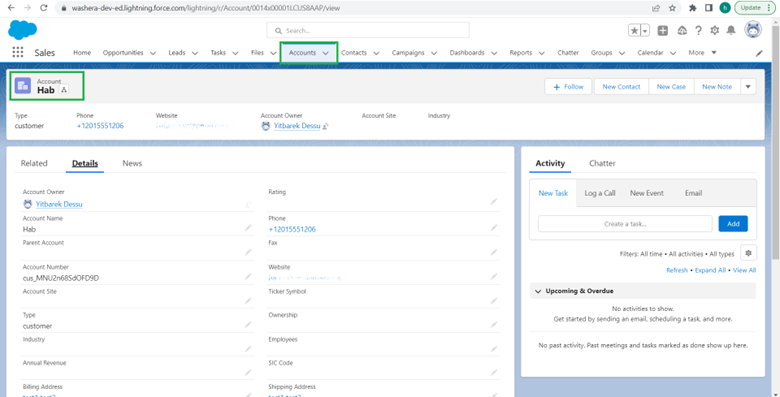The width and height of the screenshot is (780, 397).
Task: Open the Setup gear icon
Action: 715,30
